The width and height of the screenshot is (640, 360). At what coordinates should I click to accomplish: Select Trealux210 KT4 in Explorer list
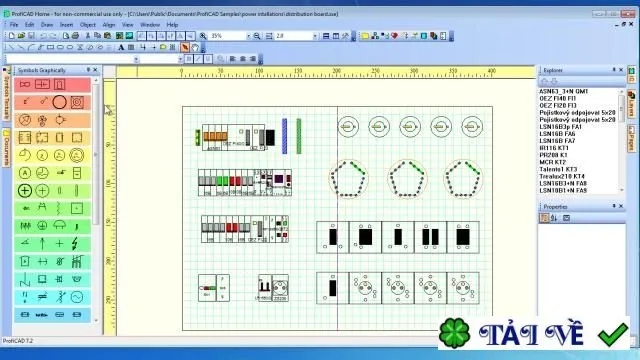pyautogui.click(x=562, y=176)
